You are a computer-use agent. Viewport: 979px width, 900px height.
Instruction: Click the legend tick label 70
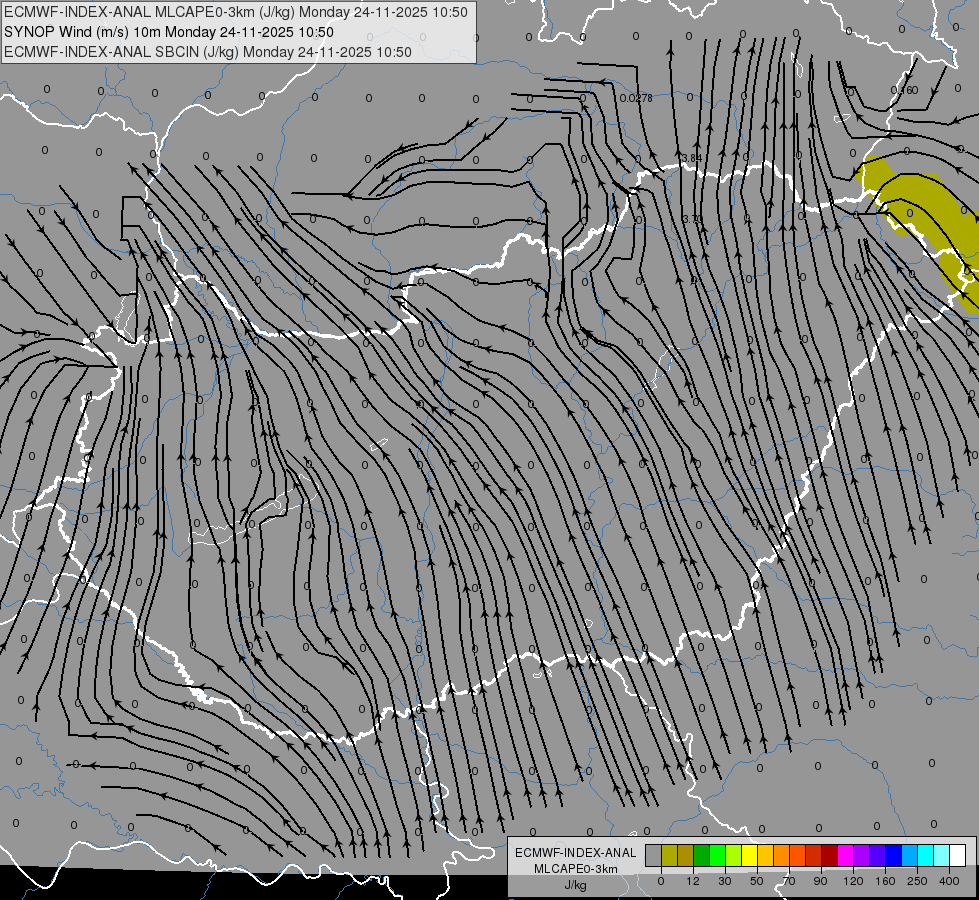pos(789,881)
